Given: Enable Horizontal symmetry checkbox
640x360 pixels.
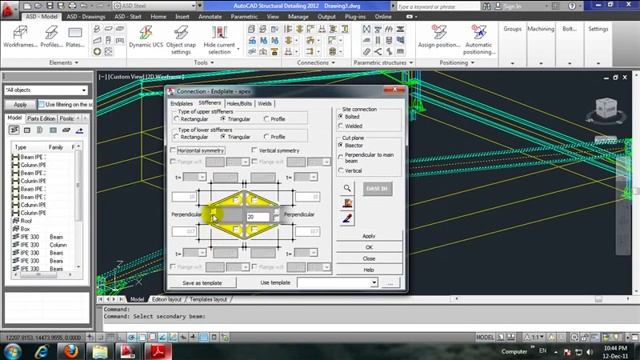Looking at the screenshot, I should click(x=173, y=150).
